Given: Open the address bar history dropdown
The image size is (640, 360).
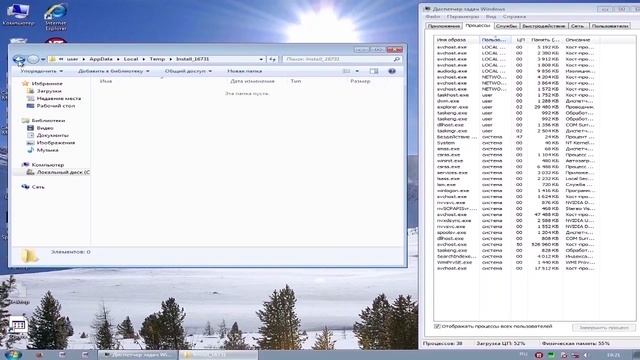Looking at the screenshot, I should pyautogui.click(x=261, y=59).
